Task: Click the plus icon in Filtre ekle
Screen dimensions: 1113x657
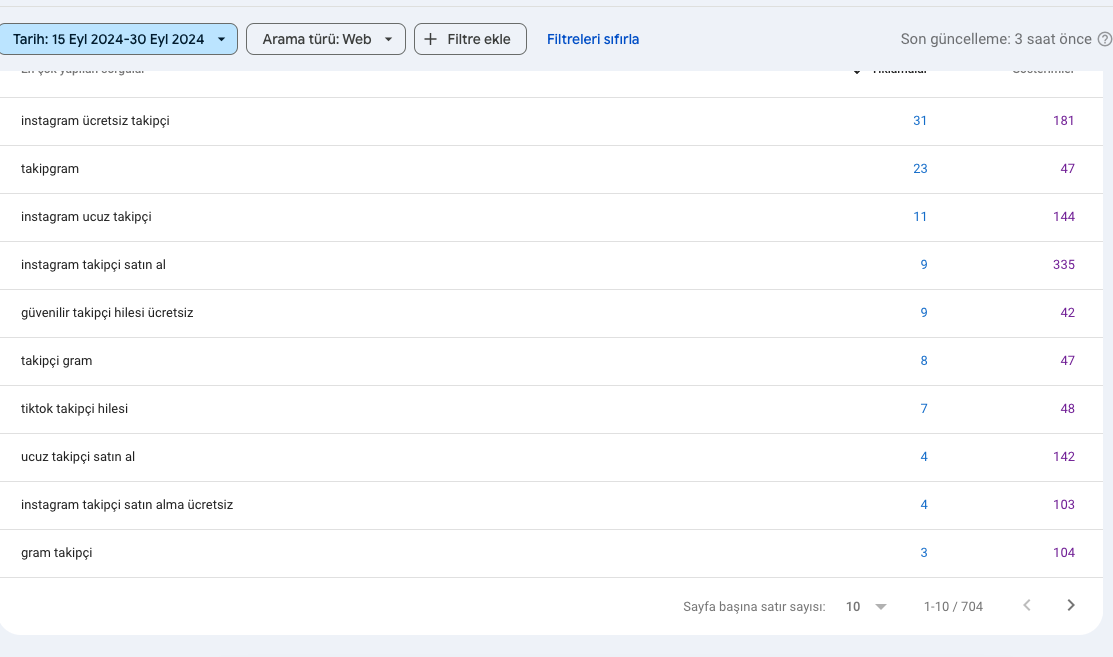Action: point(430,39)
